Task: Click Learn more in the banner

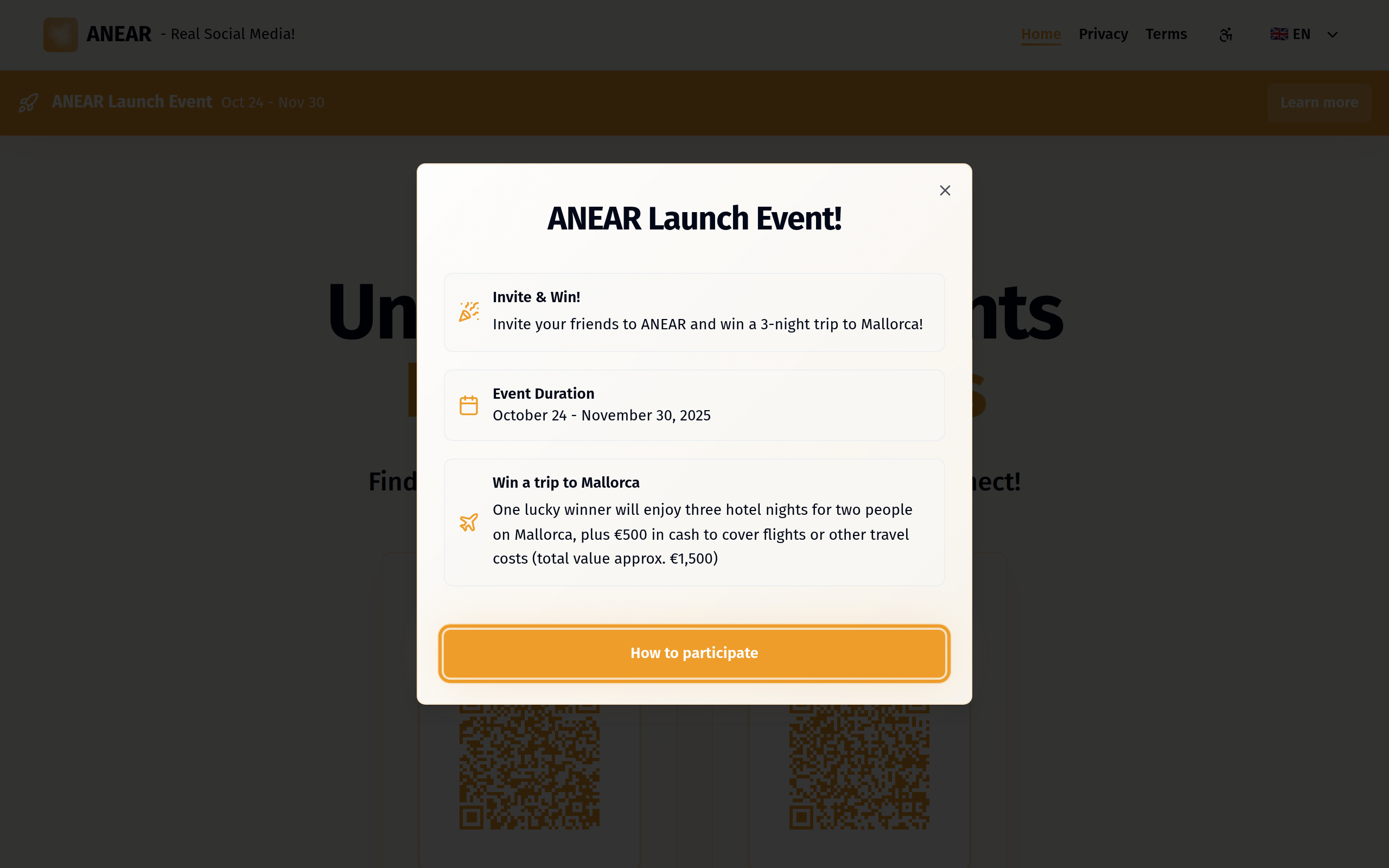Action: coord(1319,103)
